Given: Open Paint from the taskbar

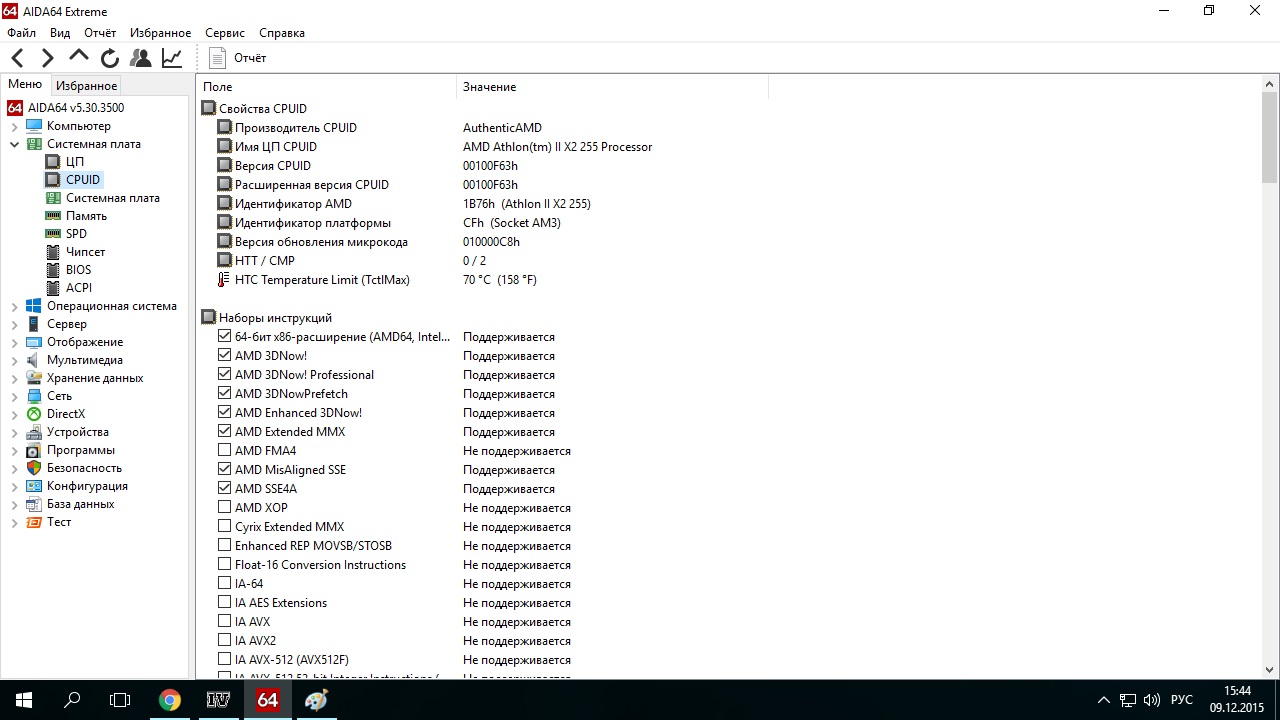Looking at the screenshot, I should [x=316, y=700].
